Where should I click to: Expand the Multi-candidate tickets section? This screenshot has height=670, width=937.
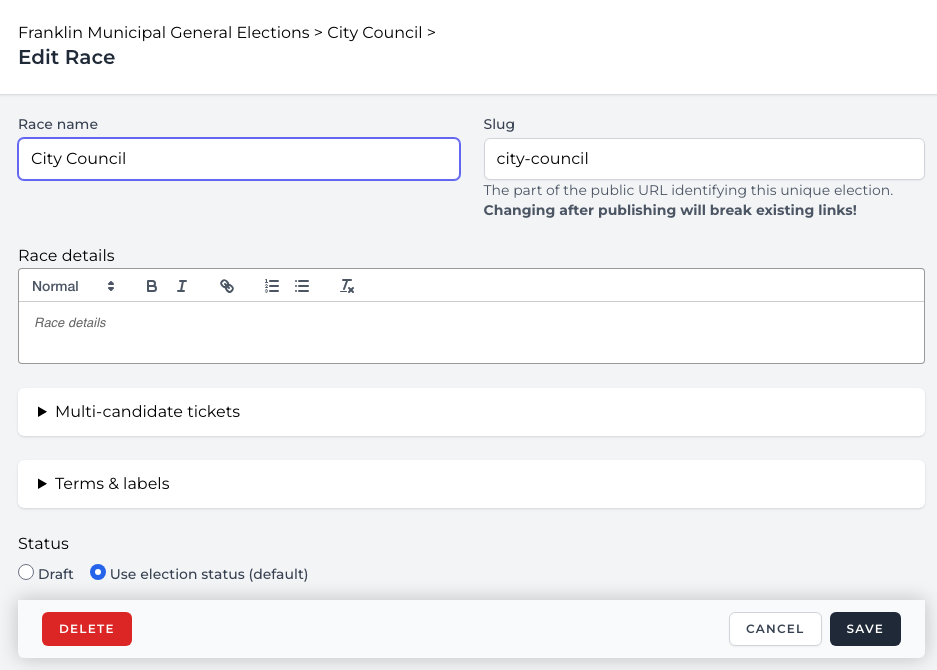click(x=147, y=412)
